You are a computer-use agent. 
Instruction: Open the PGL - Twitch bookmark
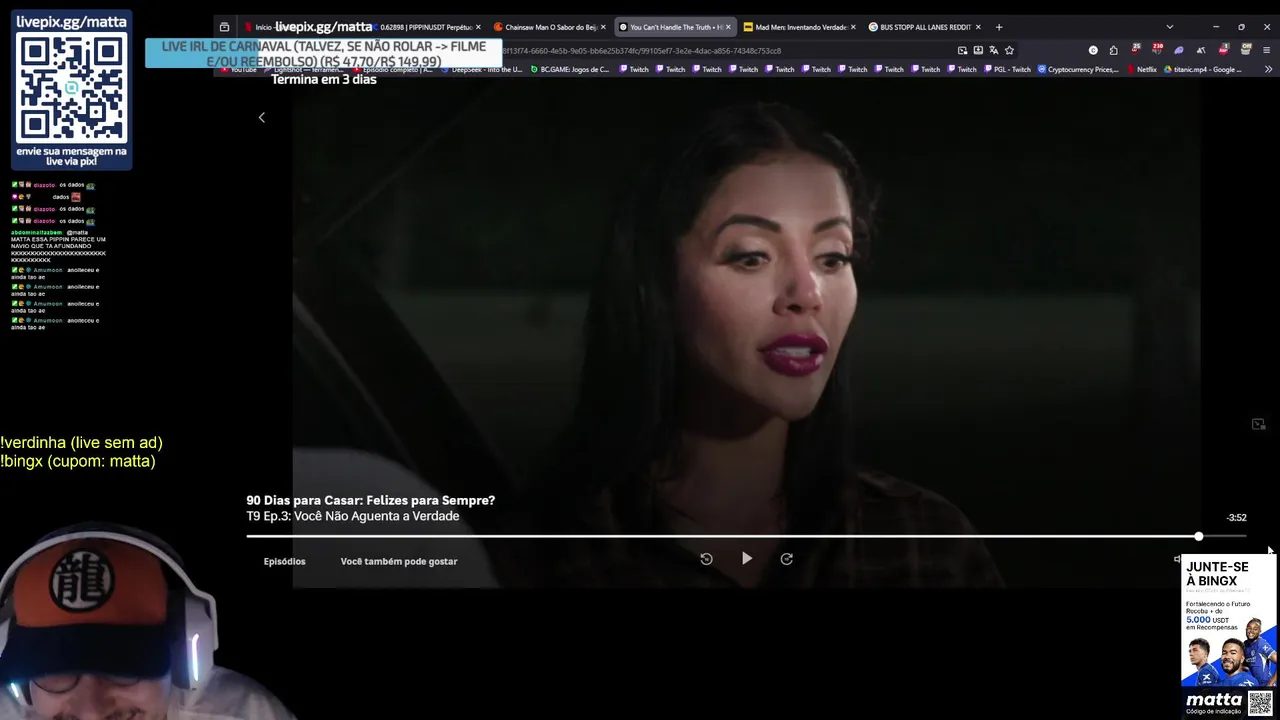[1008, 69]
